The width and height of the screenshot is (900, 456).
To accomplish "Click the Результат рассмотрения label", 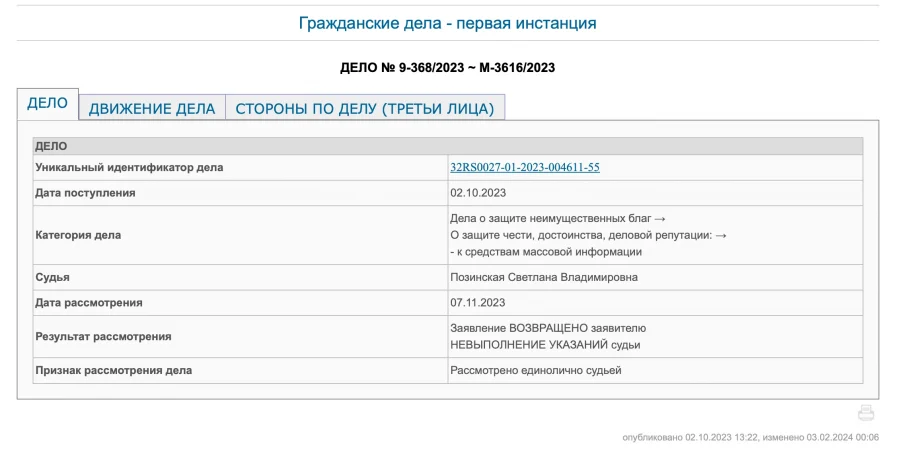I will 103,337.
